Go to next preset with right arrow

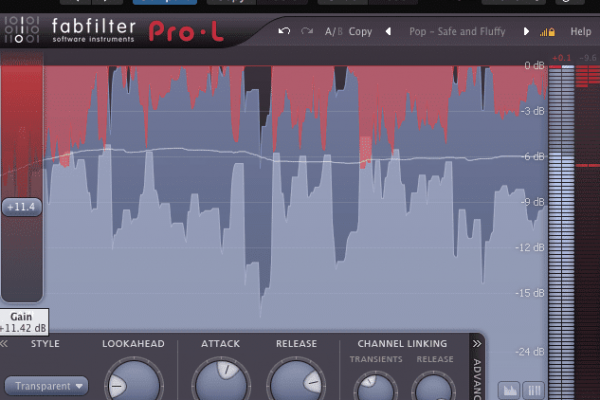point(526,31)
